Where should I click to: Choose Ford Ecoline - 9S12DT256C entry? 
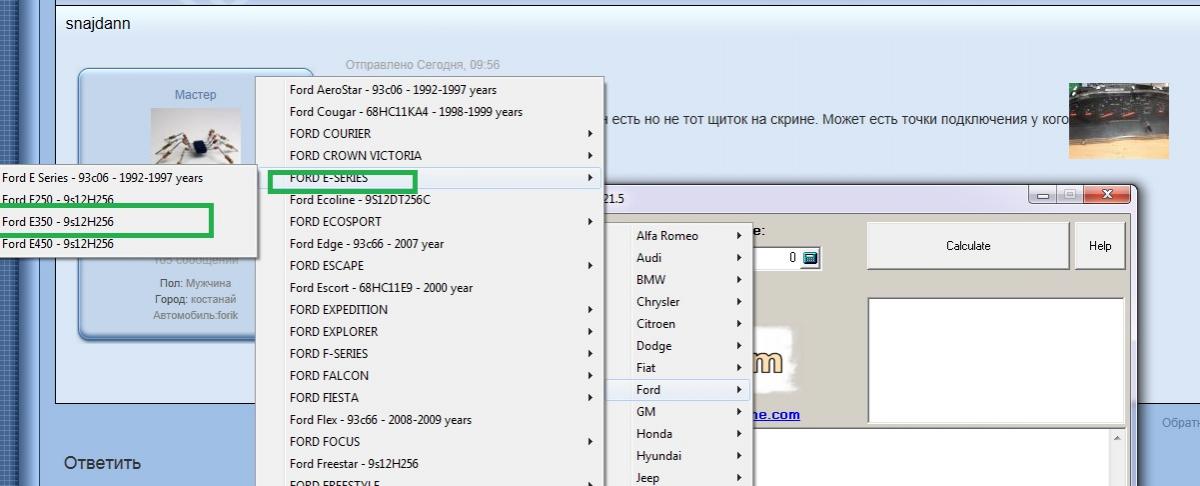click(430, 200)
